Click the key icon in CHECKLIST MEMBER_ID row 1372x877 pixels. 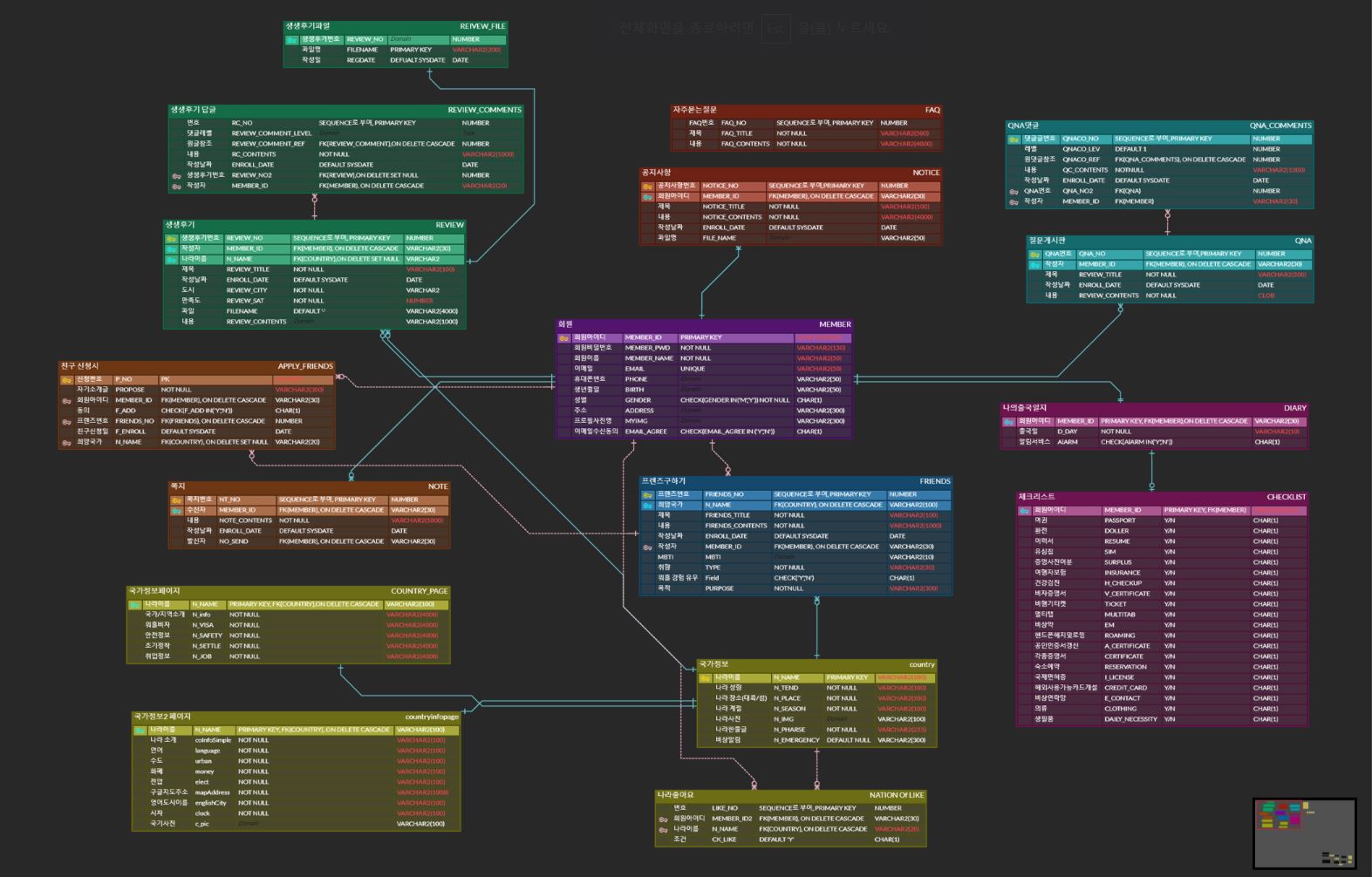point(1024,511)
